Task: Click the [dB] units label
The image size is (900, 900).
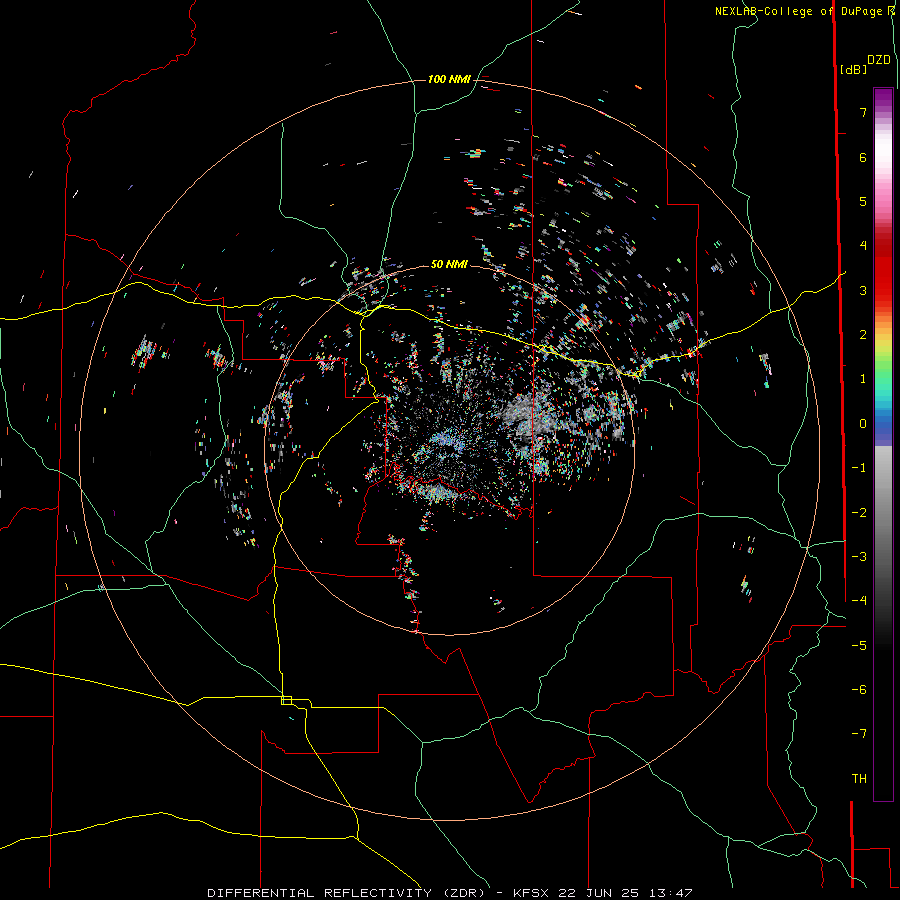Action: pos(853,69)
